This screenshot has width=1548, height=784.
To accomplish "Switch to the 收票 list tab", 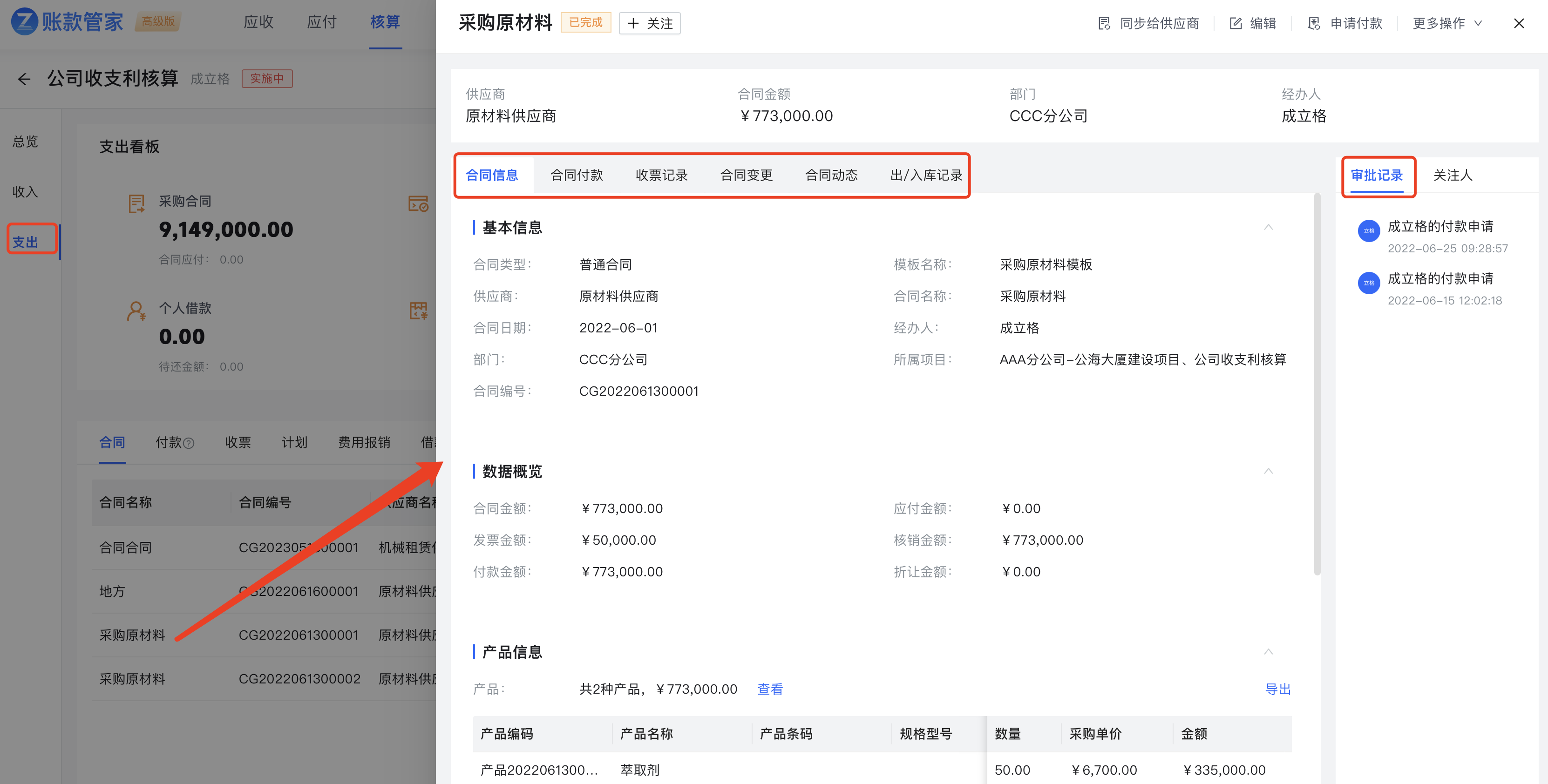I will (x=238, y=443).
